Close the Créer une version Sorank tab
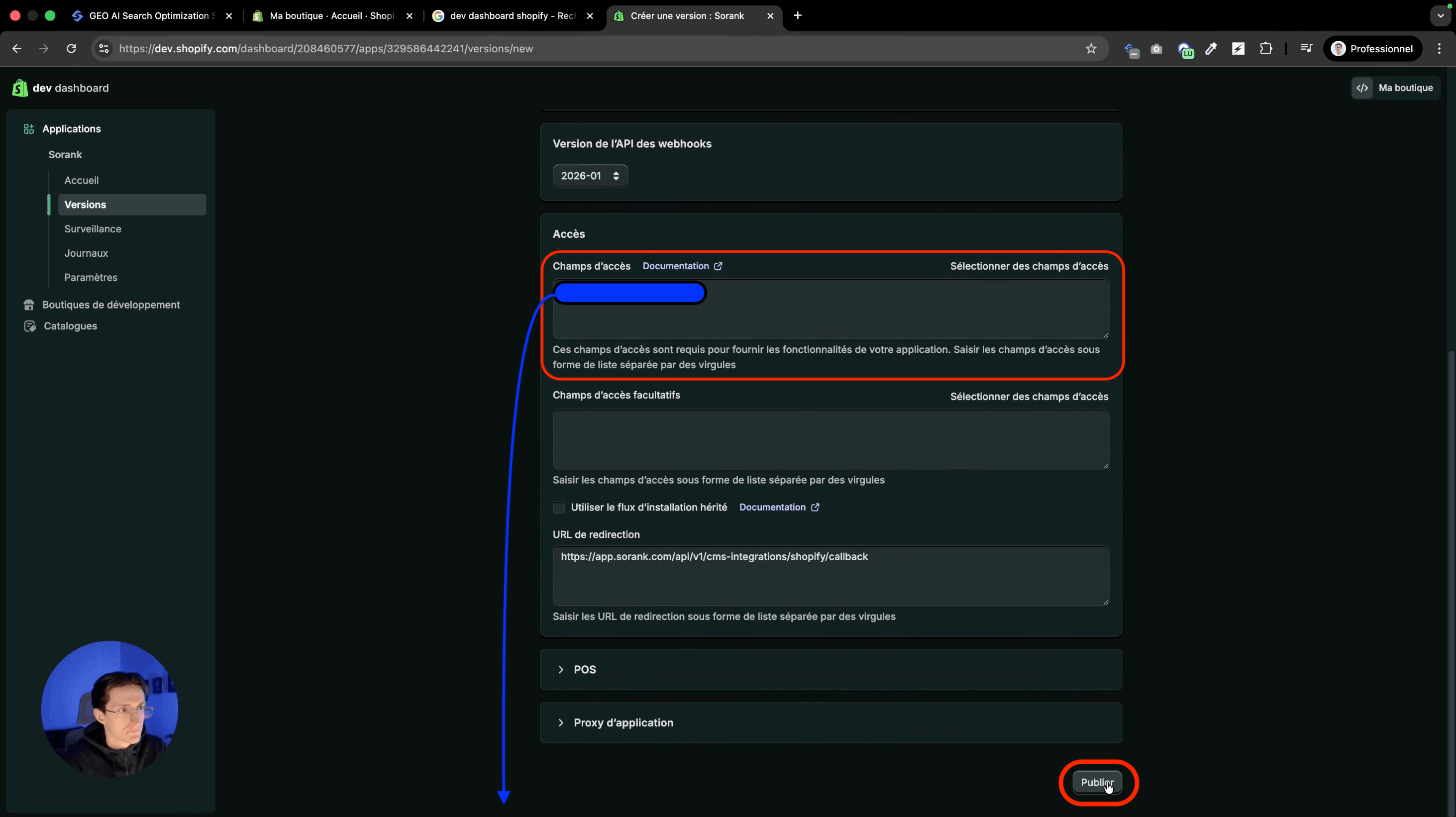 (x=770, y=16)
